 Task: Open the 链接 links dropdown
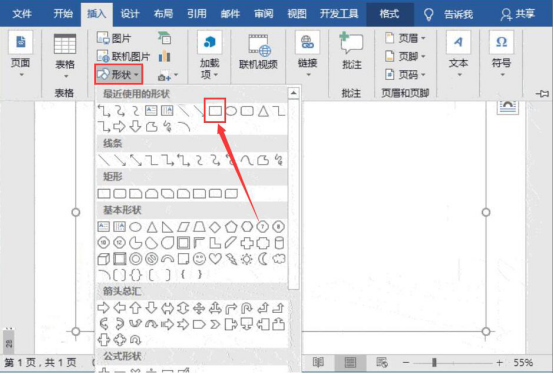[x=307, y=55]
